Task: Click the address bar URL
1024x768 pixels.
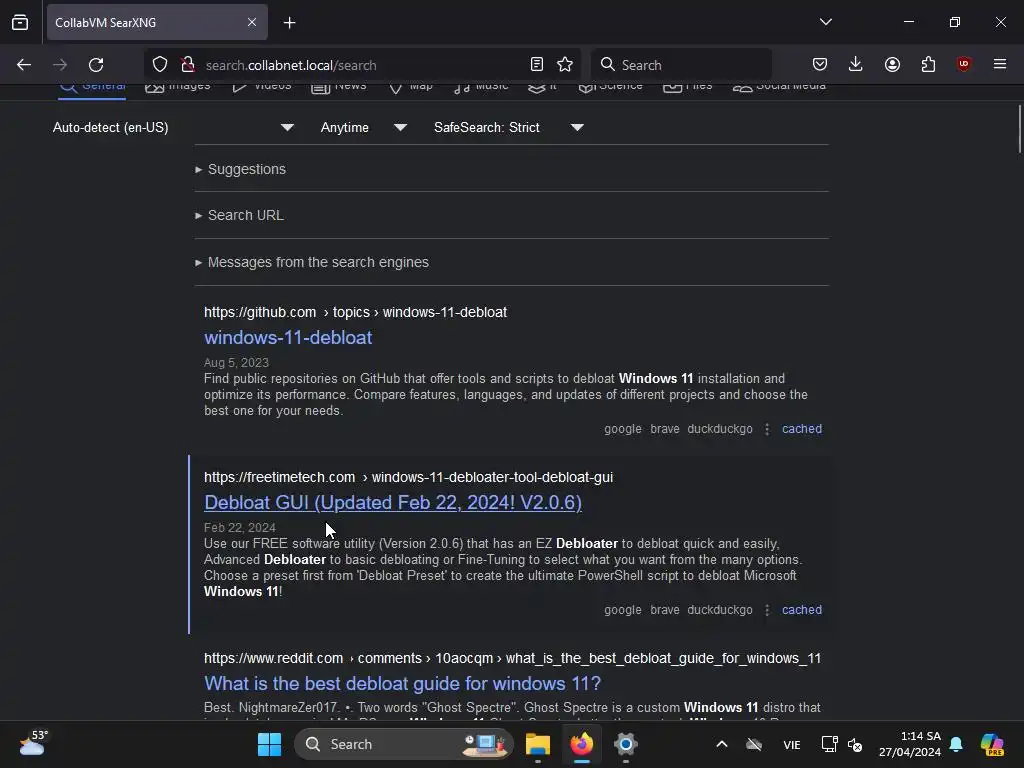Action: pyautogui.click(x=291, y=65)
